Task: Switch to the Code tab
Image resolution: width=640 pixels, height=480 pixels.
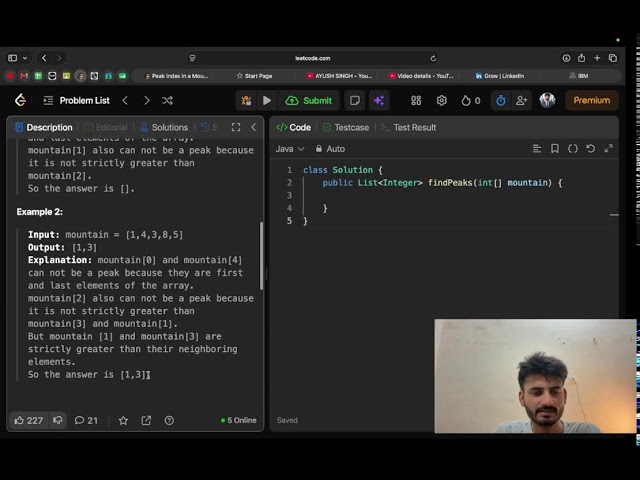Action: pyautogui.click(x=293, y=127)
